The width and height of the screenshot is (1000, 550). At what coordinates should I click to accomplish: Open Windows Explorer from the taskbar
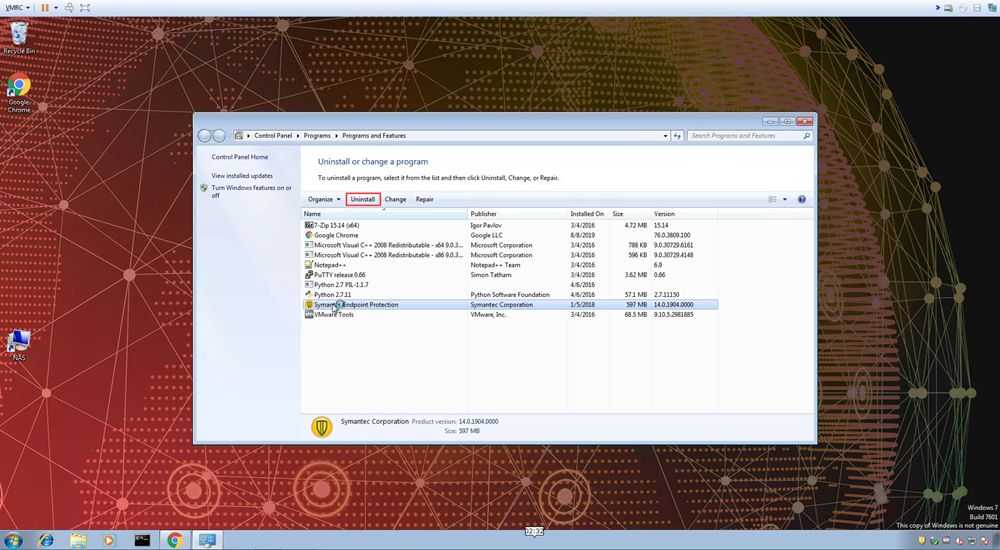tap(78, 540)
